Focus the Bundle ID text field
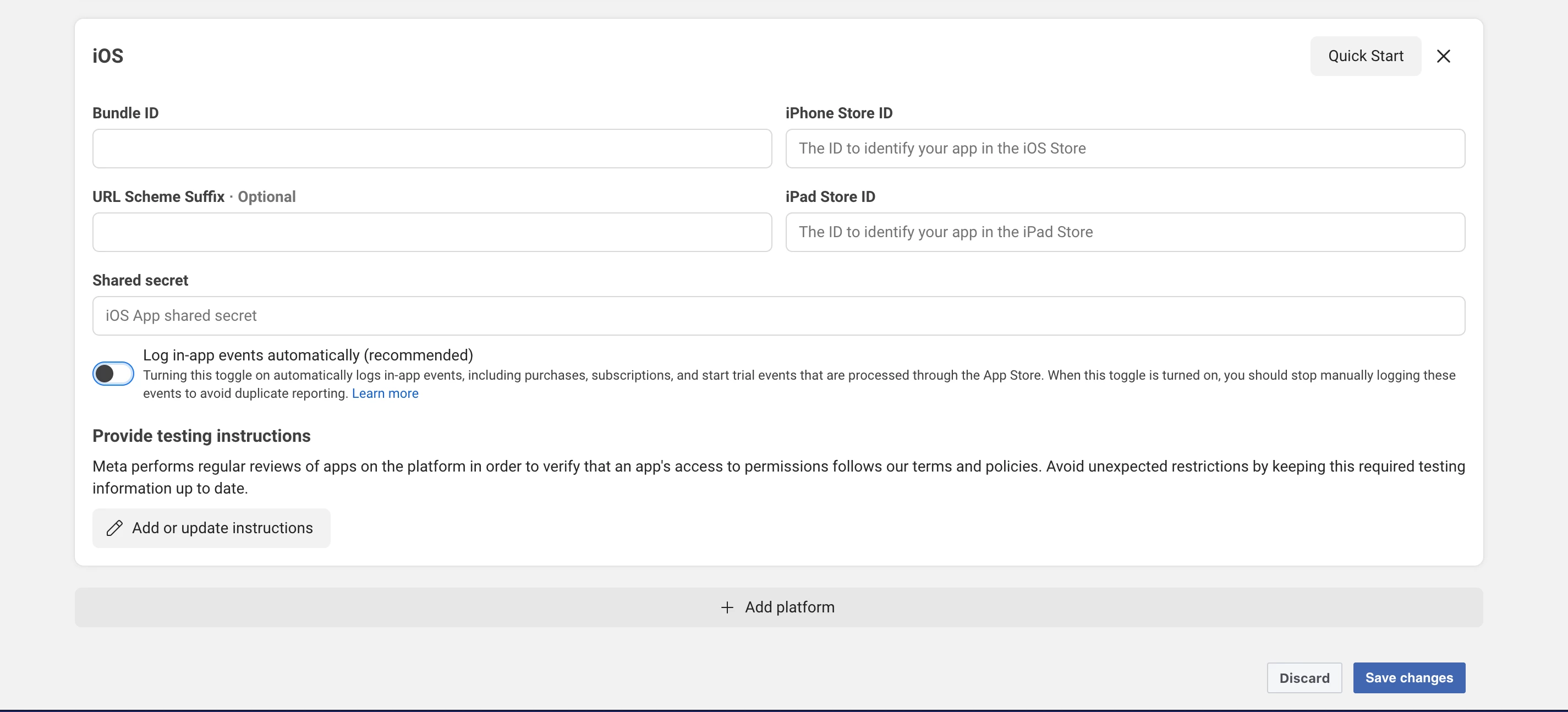Screen dimensions: 1568x712 coord(431,149)
